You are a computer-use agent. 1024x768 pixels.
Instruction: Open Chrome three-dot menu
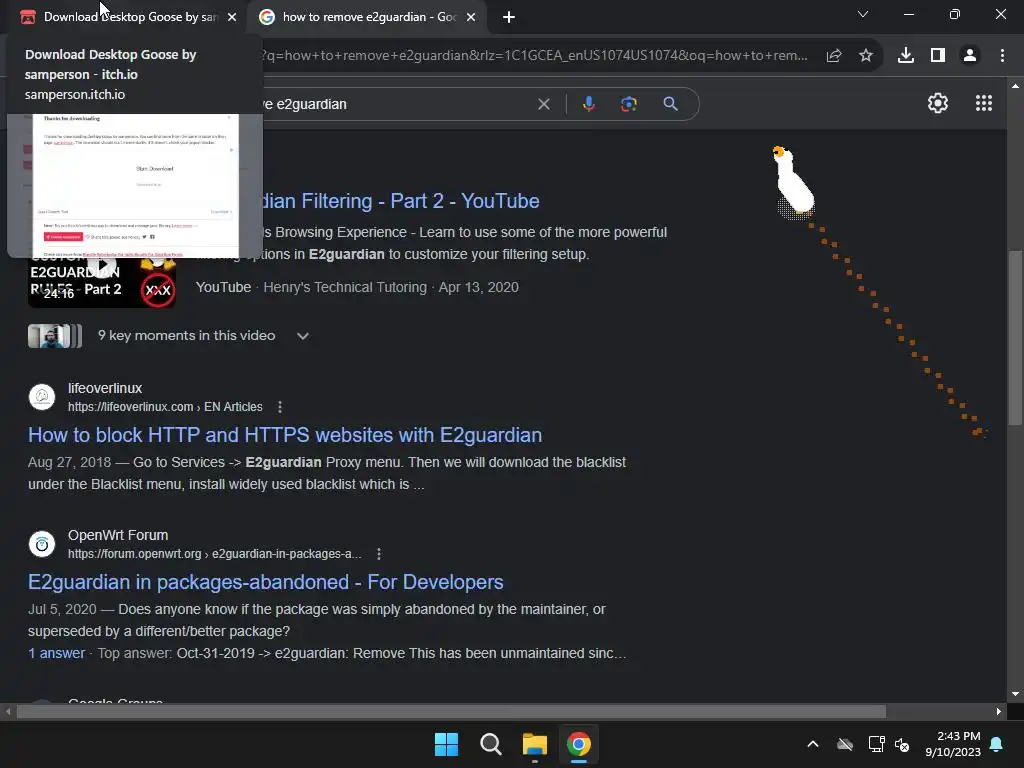click(1002, 56)
